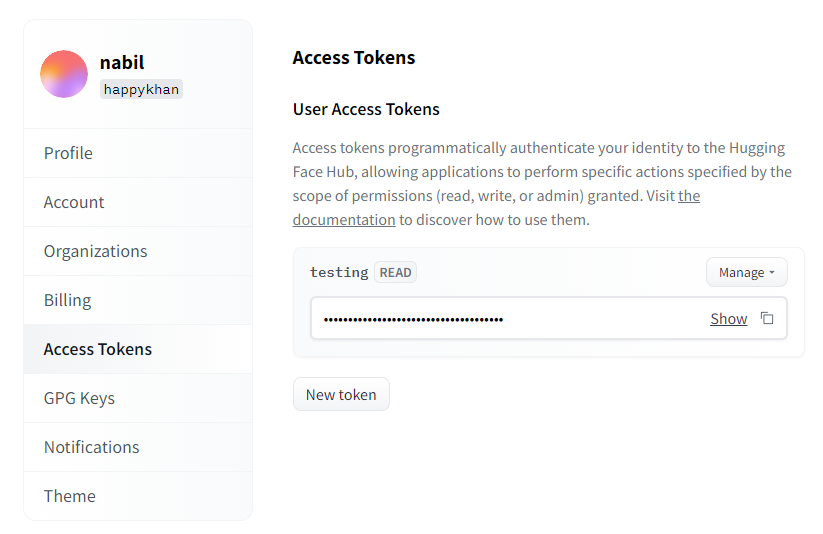Go to Notifications settings
Viewport: 823px width, 534px height.
(91, 447)
